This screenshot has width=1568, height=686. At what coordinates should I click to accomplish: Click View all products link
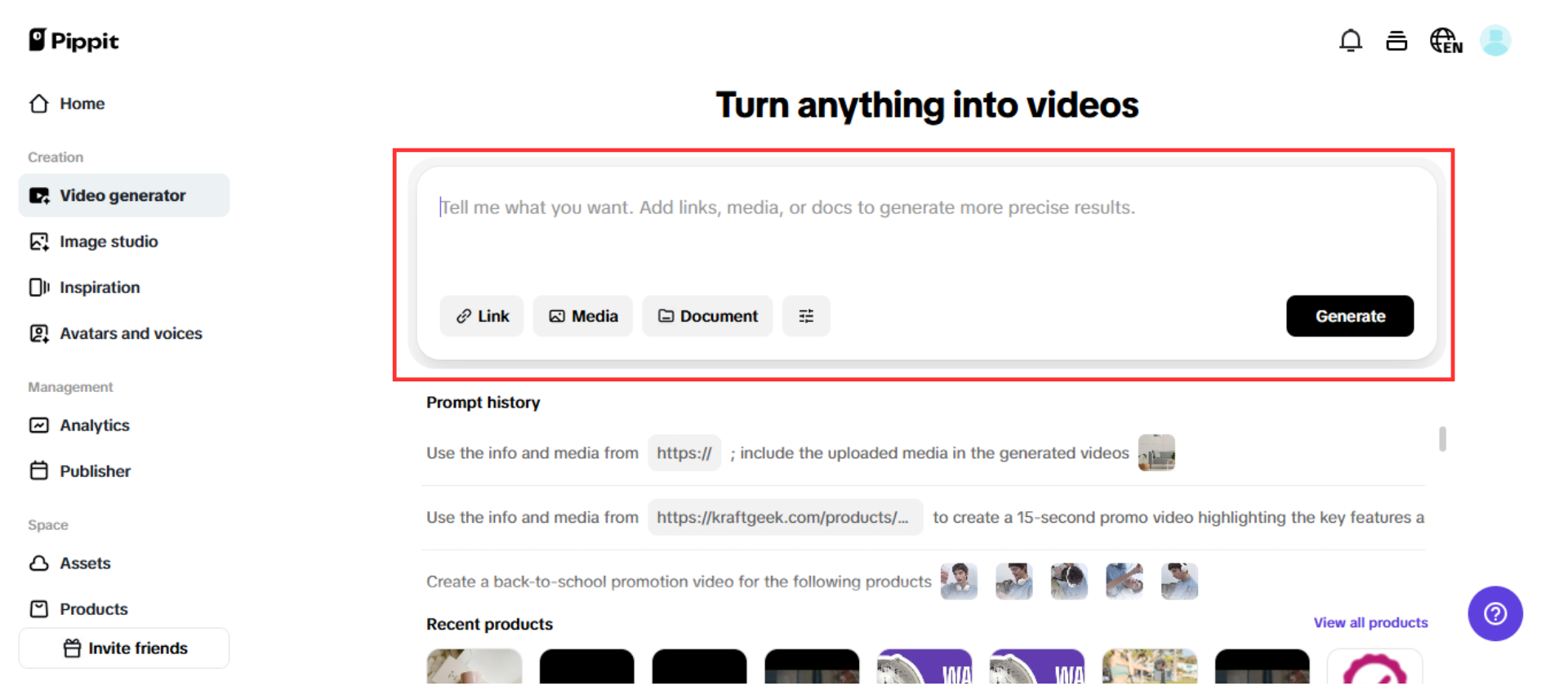pyautogui.click(x=1370, y=622)
